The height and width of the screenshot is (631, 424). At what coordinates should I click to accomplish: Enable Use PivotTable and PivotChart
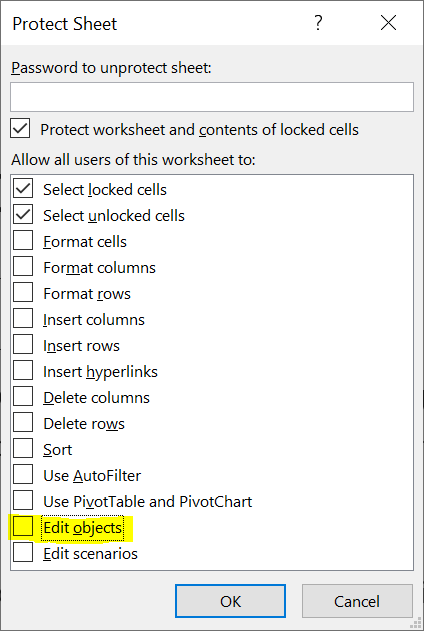click(23, 501)
